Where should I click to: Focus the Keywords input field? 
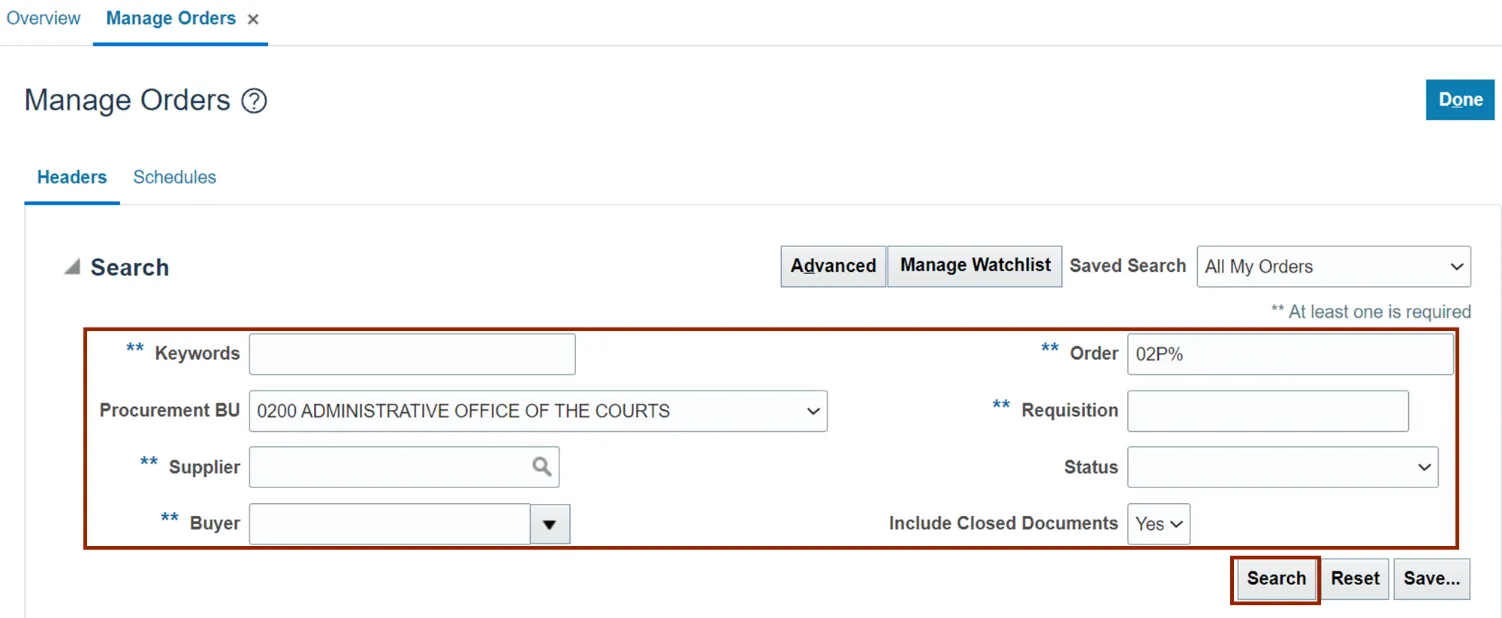coord(412,354)
